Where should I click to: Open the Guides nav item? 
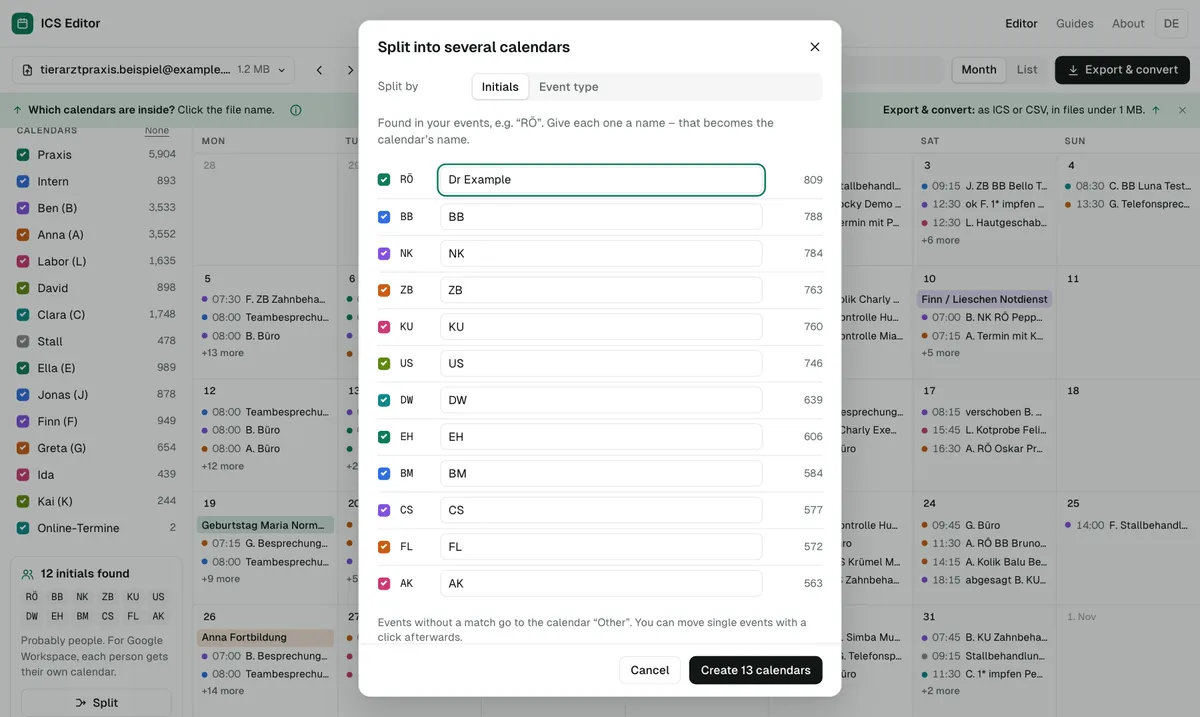click(1075, 23)
